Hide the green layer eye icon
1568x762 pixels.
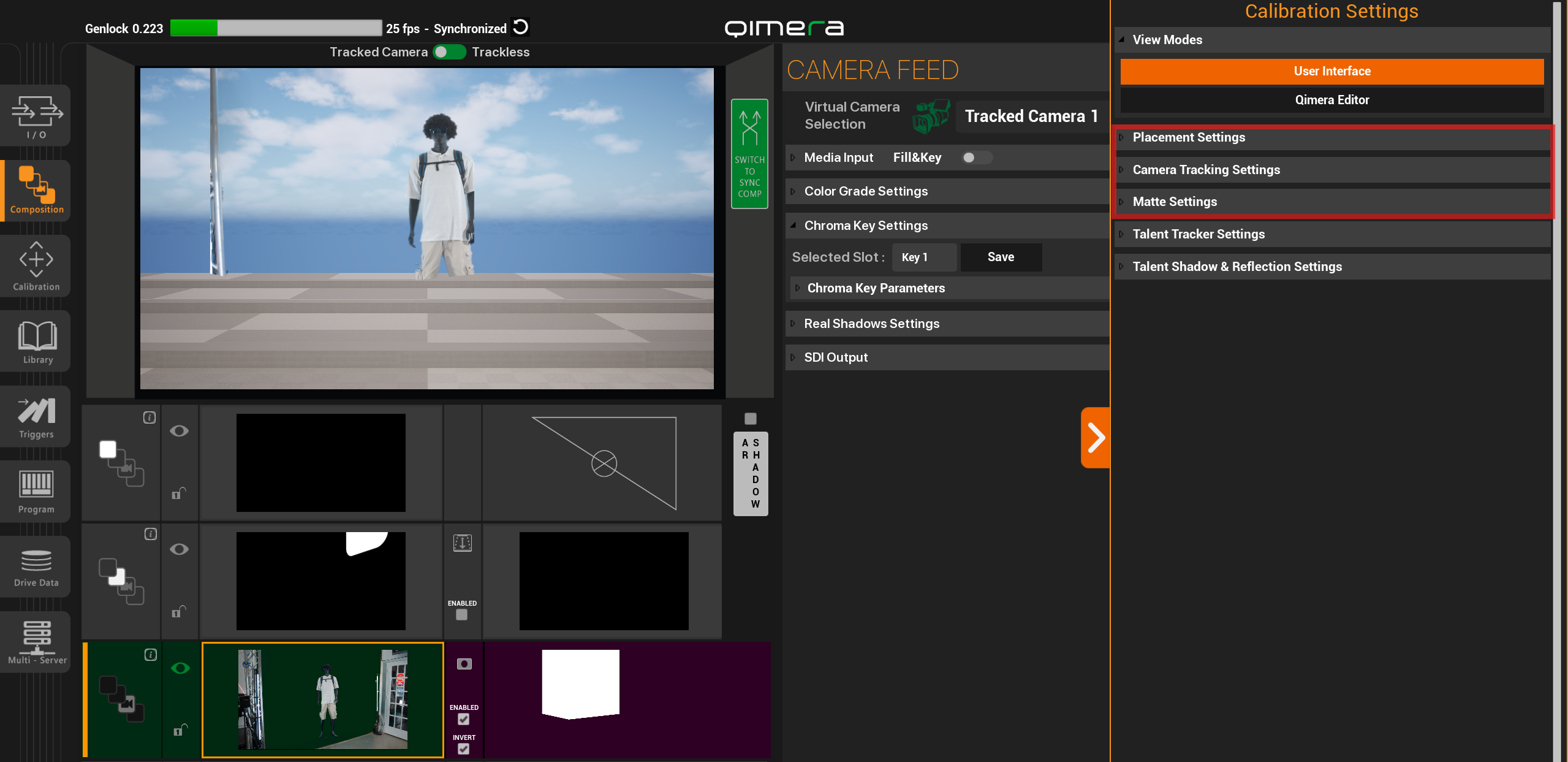point(180,668)
